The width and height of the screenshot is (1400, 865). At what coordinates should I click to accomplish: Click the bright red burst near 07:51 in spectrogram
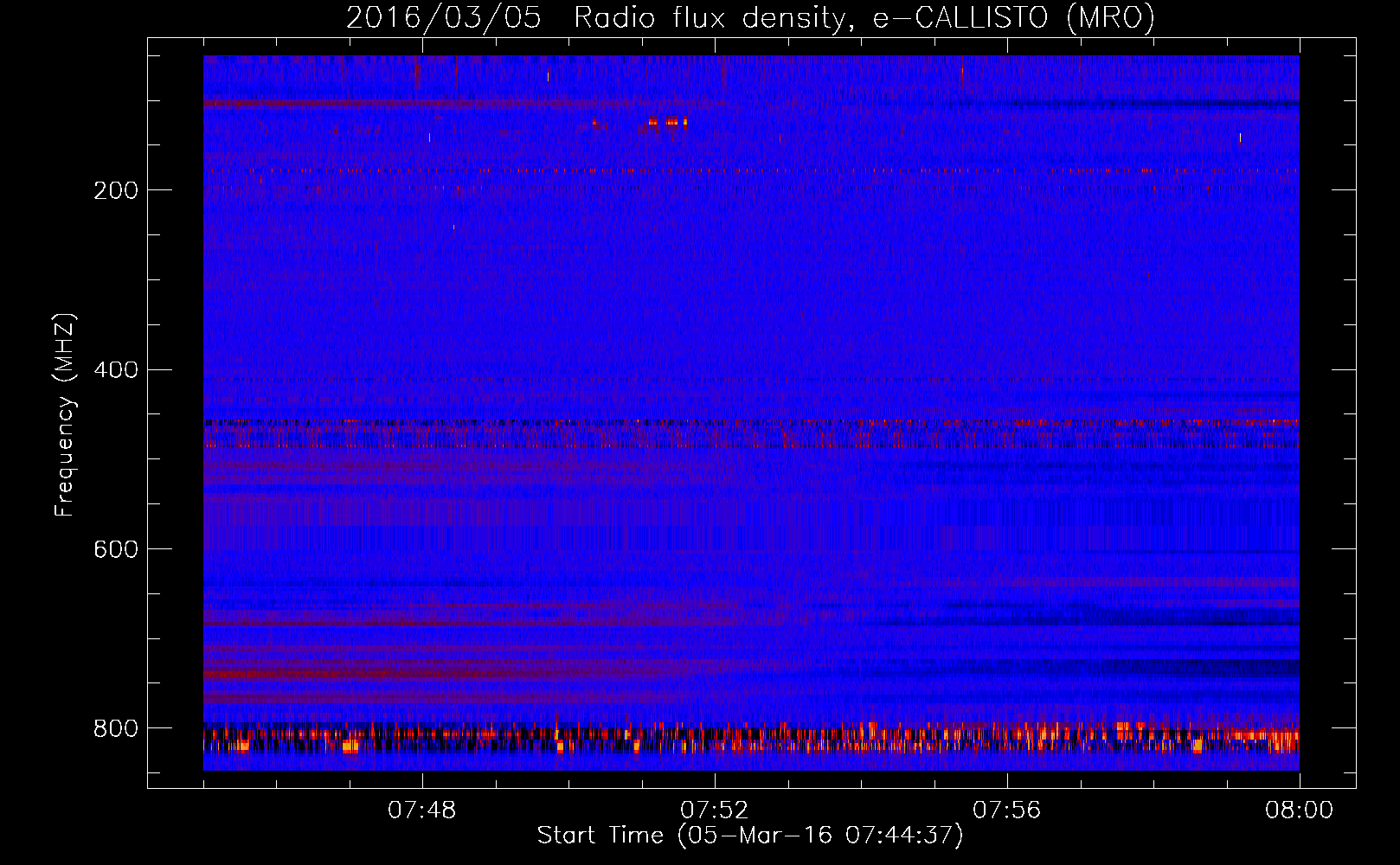pyautogui.click(x=666, y=122)
